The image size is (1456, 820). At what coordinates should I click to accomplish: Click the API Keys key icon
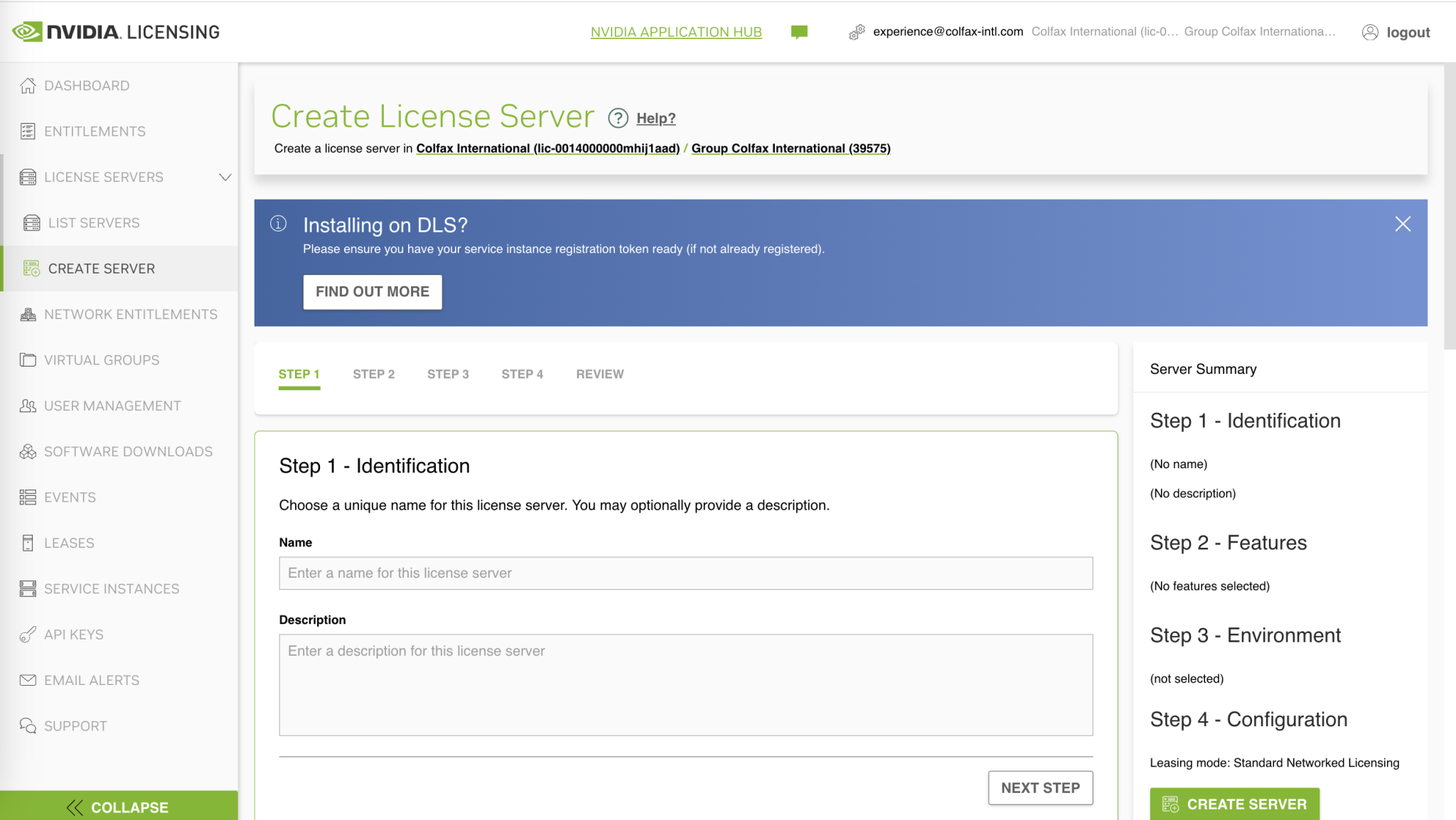click(28, 635)
